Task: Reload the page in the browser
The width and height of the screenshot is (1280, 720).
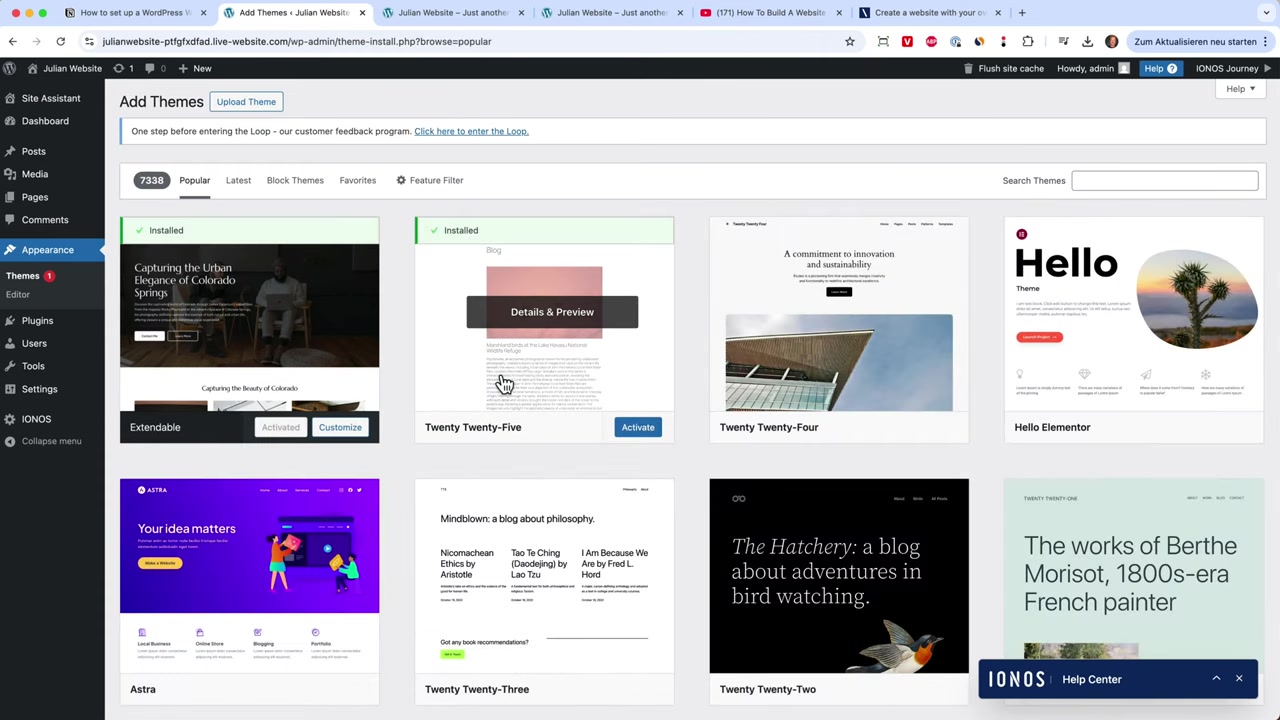Action: pyautogui.click(x=60, y=42)
